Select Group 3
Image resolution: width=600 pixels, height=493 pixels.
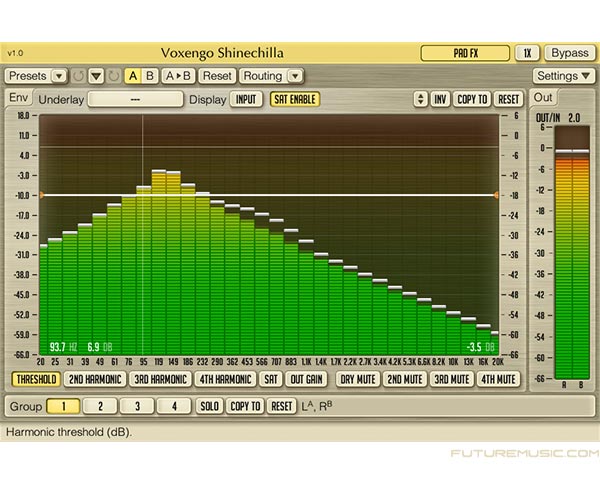pos(137,406)
